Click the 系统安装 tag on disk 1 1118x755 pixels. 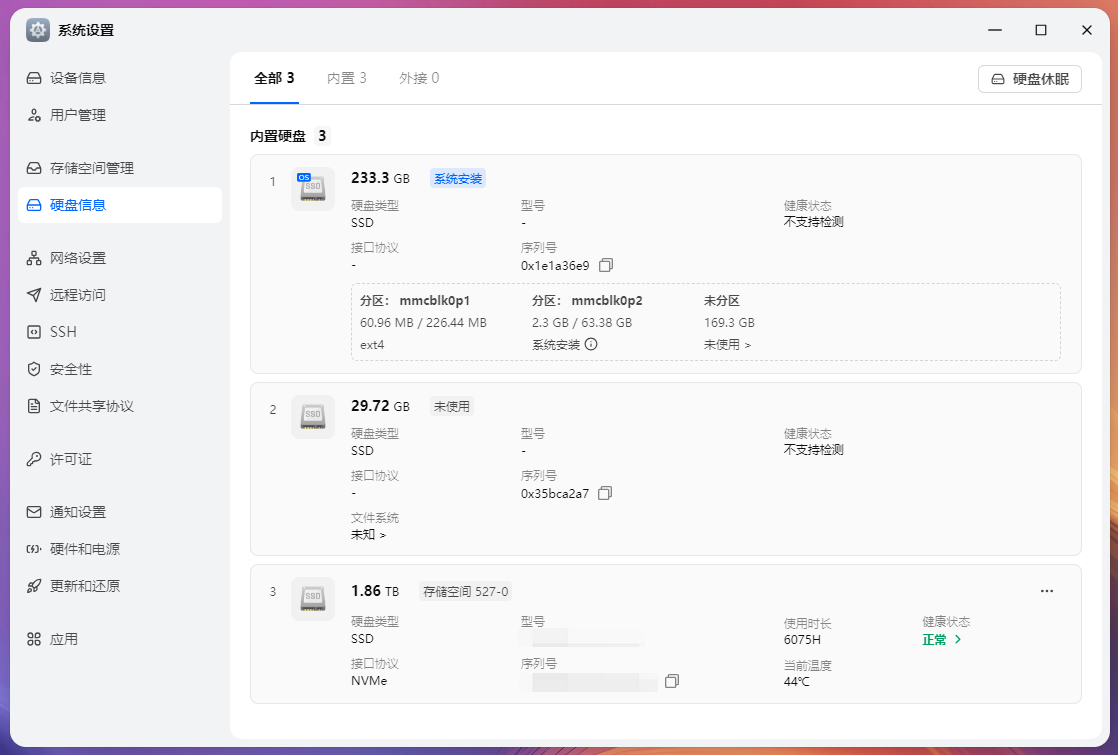tap(458, 178)
